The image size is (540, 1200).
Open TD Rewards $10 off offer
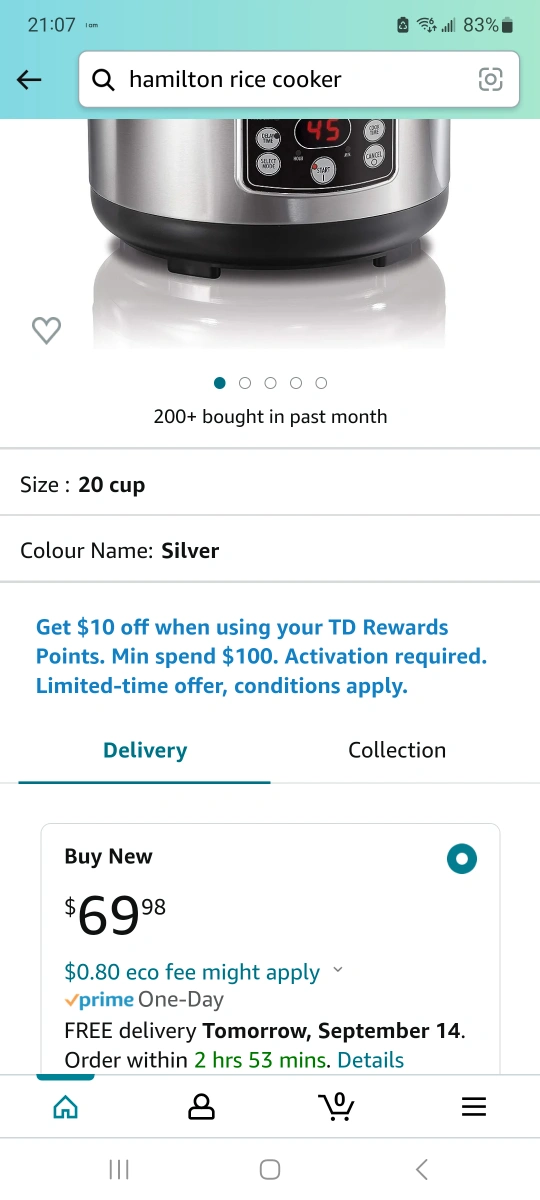pyautogui.click(x=261, y=657)
